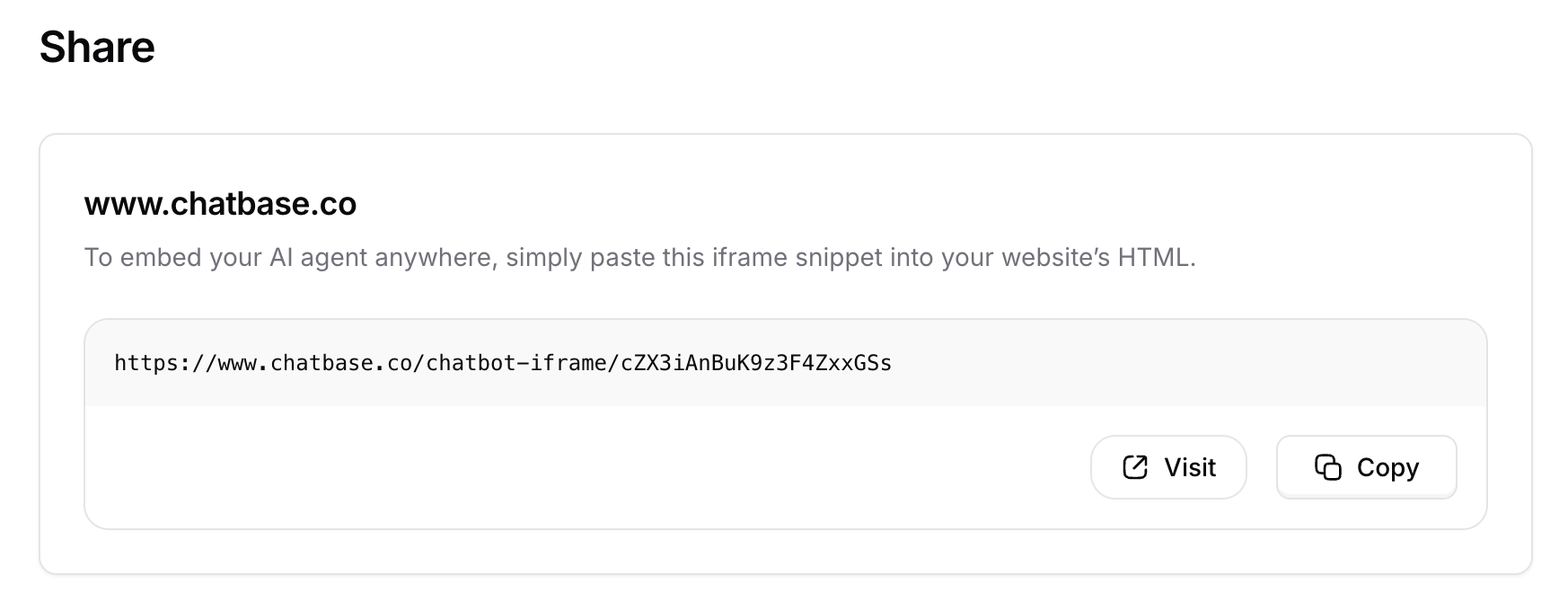Click the word Copy on the button

pos(1387,467)
